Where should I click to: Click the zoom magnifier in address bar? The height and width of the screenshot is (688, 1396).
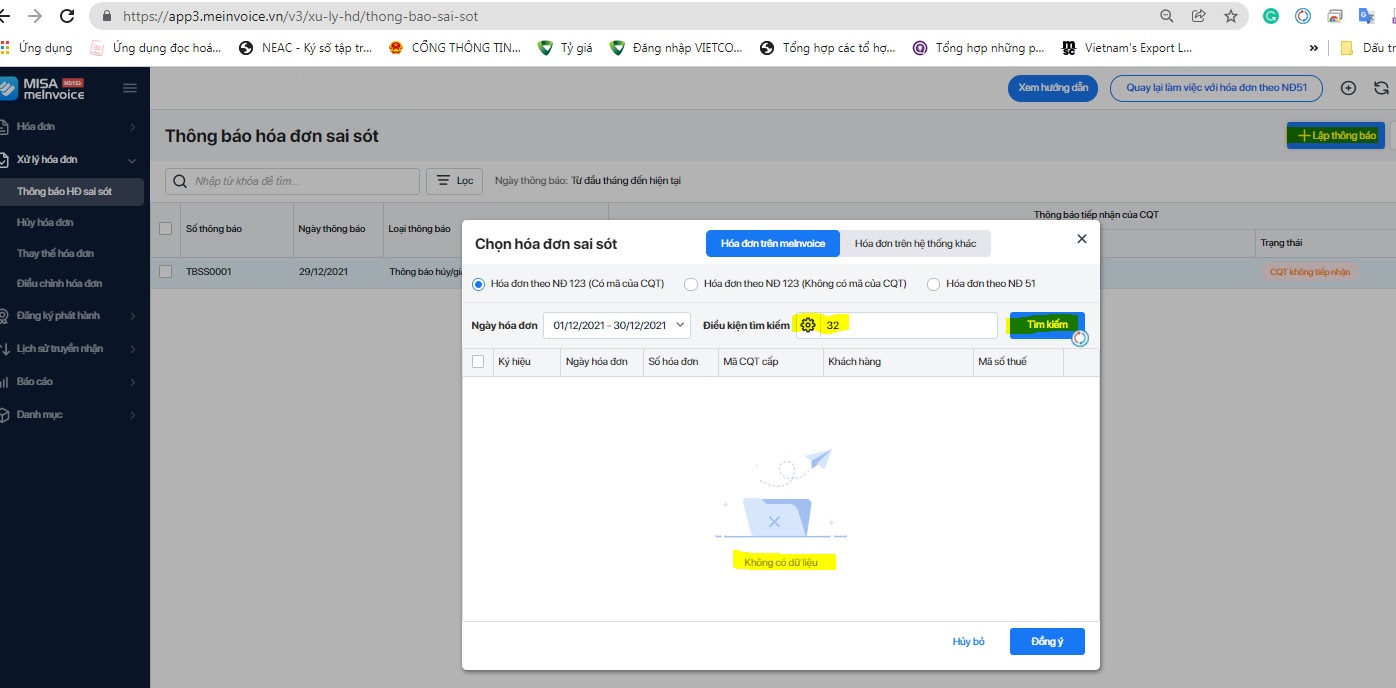1167,16
